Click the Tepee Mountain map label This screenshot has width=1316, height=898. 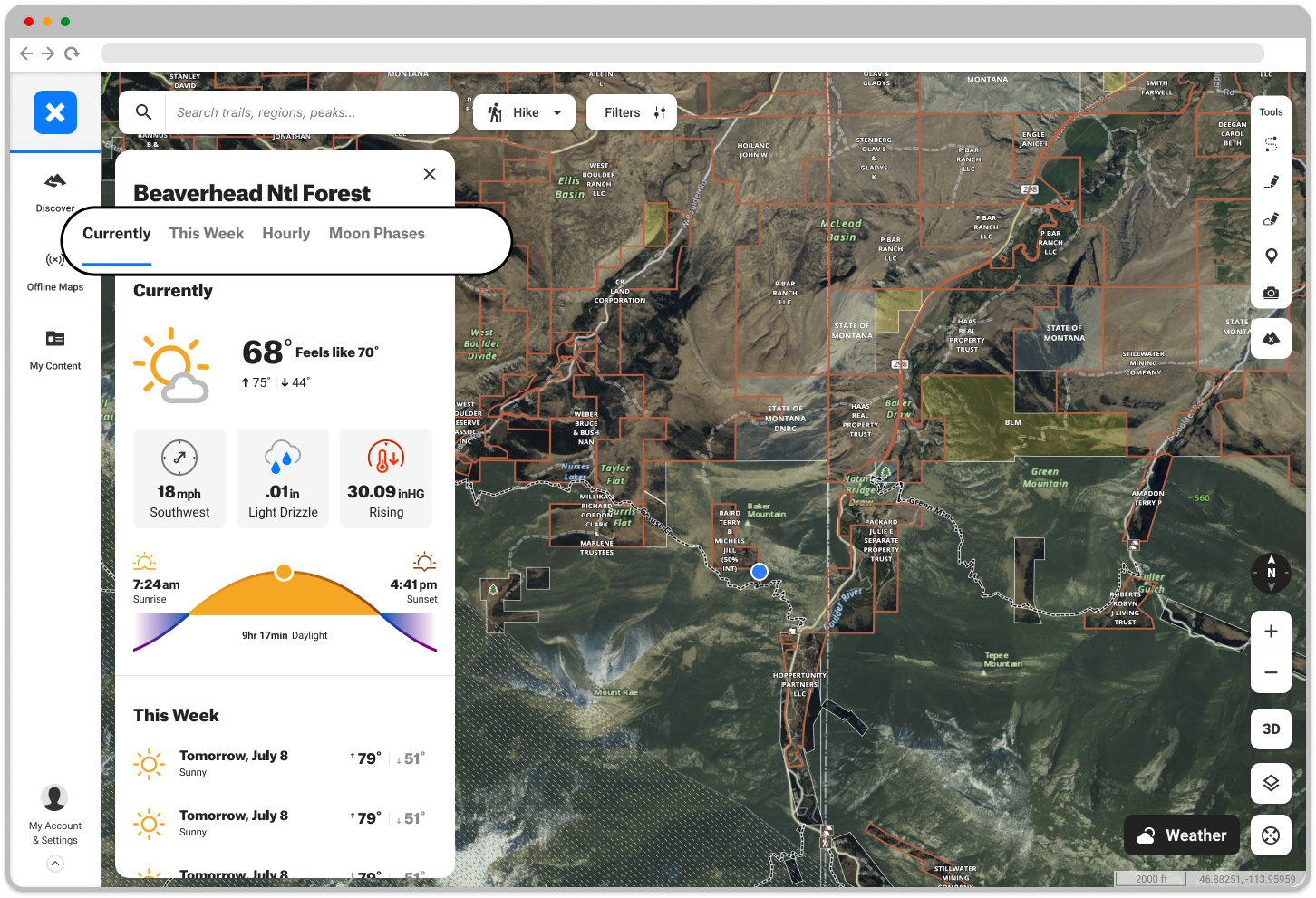[x=1002, y=660]
